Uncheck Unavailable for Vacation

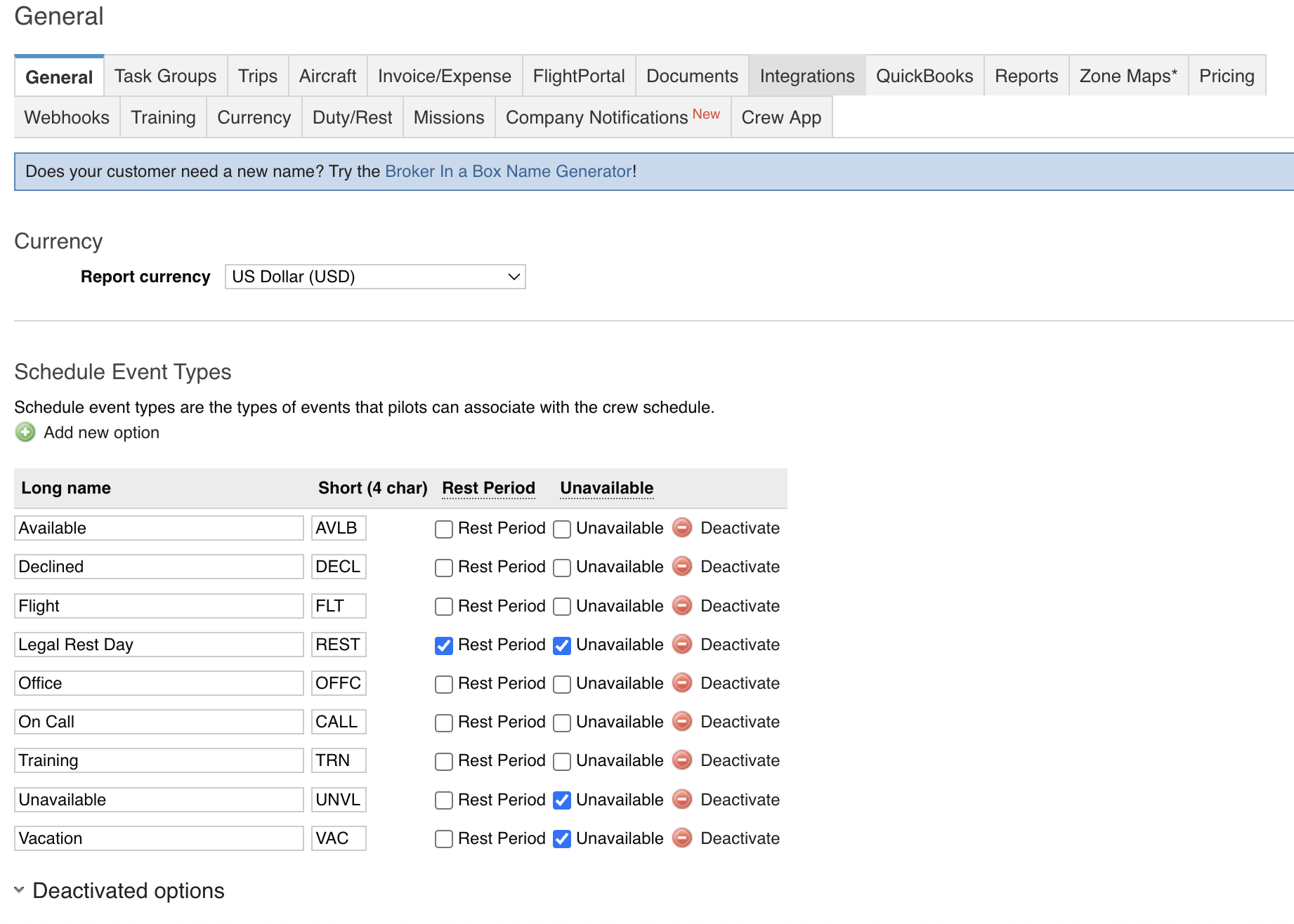click(x=561, y=838)
